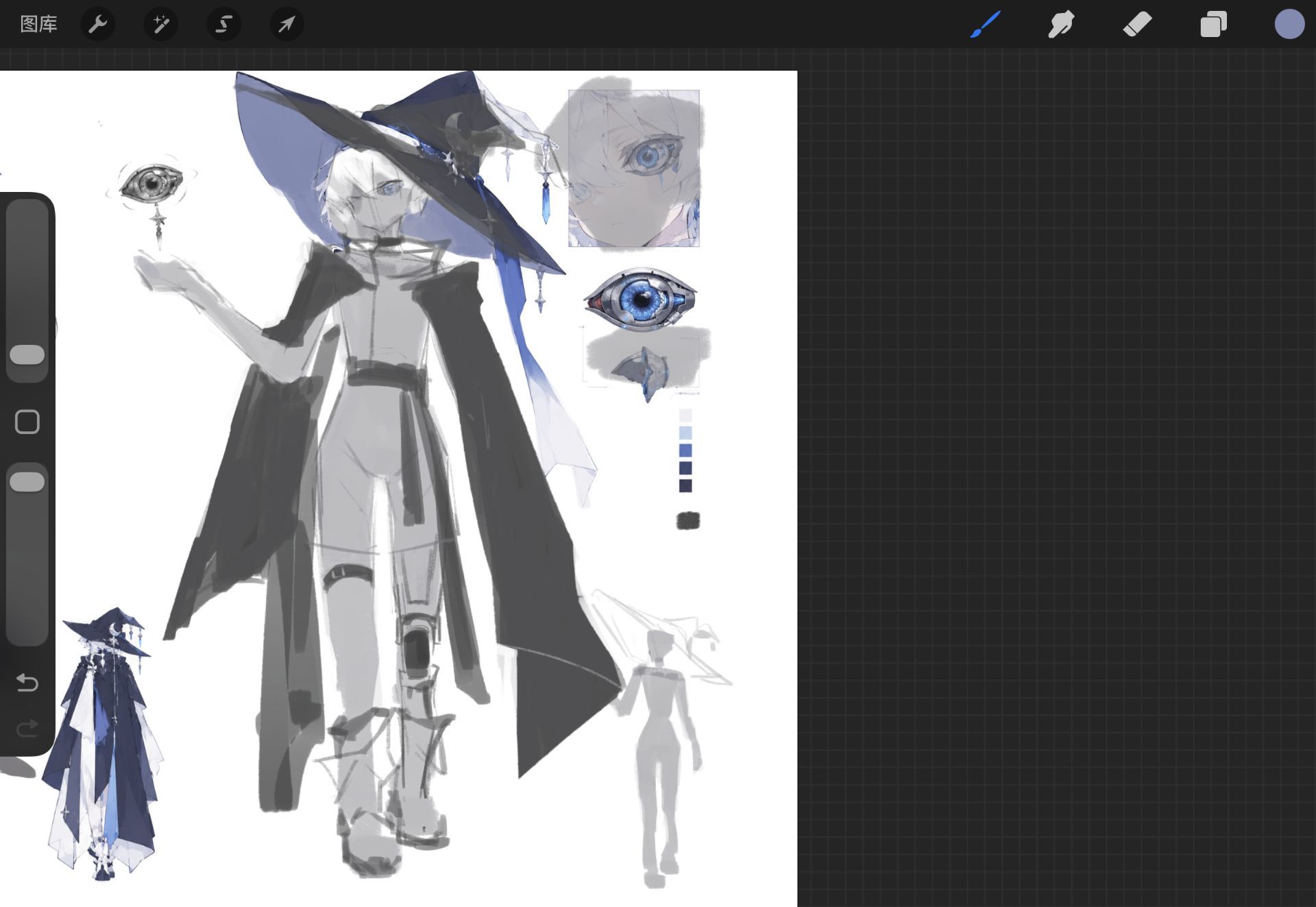Open the Actions wrench menu

tap(98, 25)
